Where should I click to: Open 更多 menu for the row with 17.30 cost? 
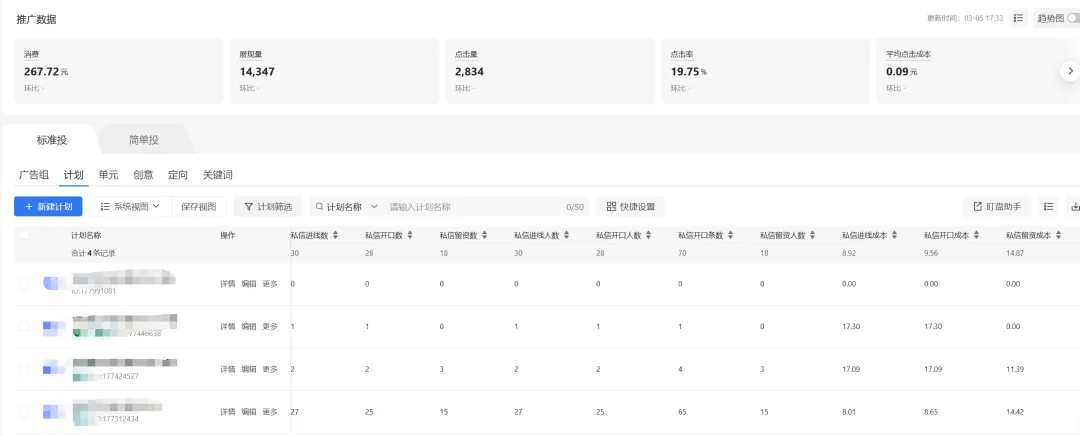point(270,326)
